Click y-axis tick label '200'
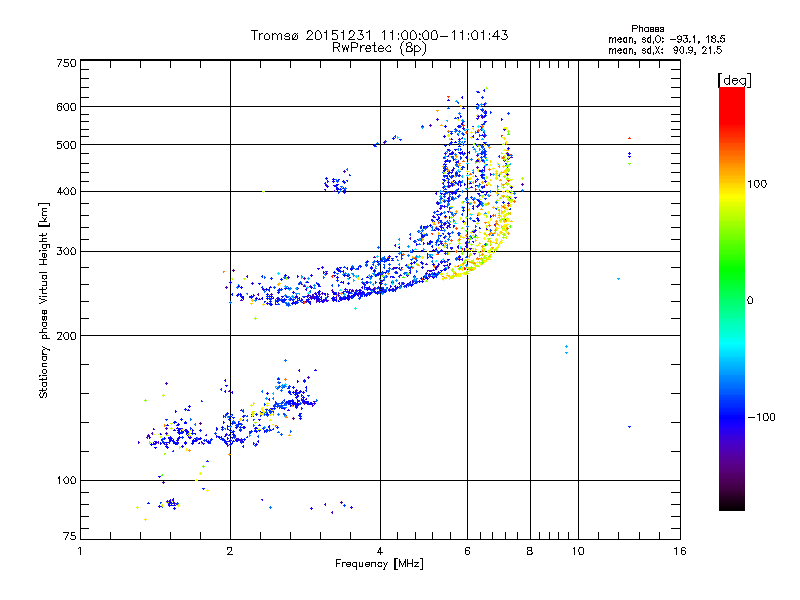This screenshot has width=800, height=600. [67, 336]
